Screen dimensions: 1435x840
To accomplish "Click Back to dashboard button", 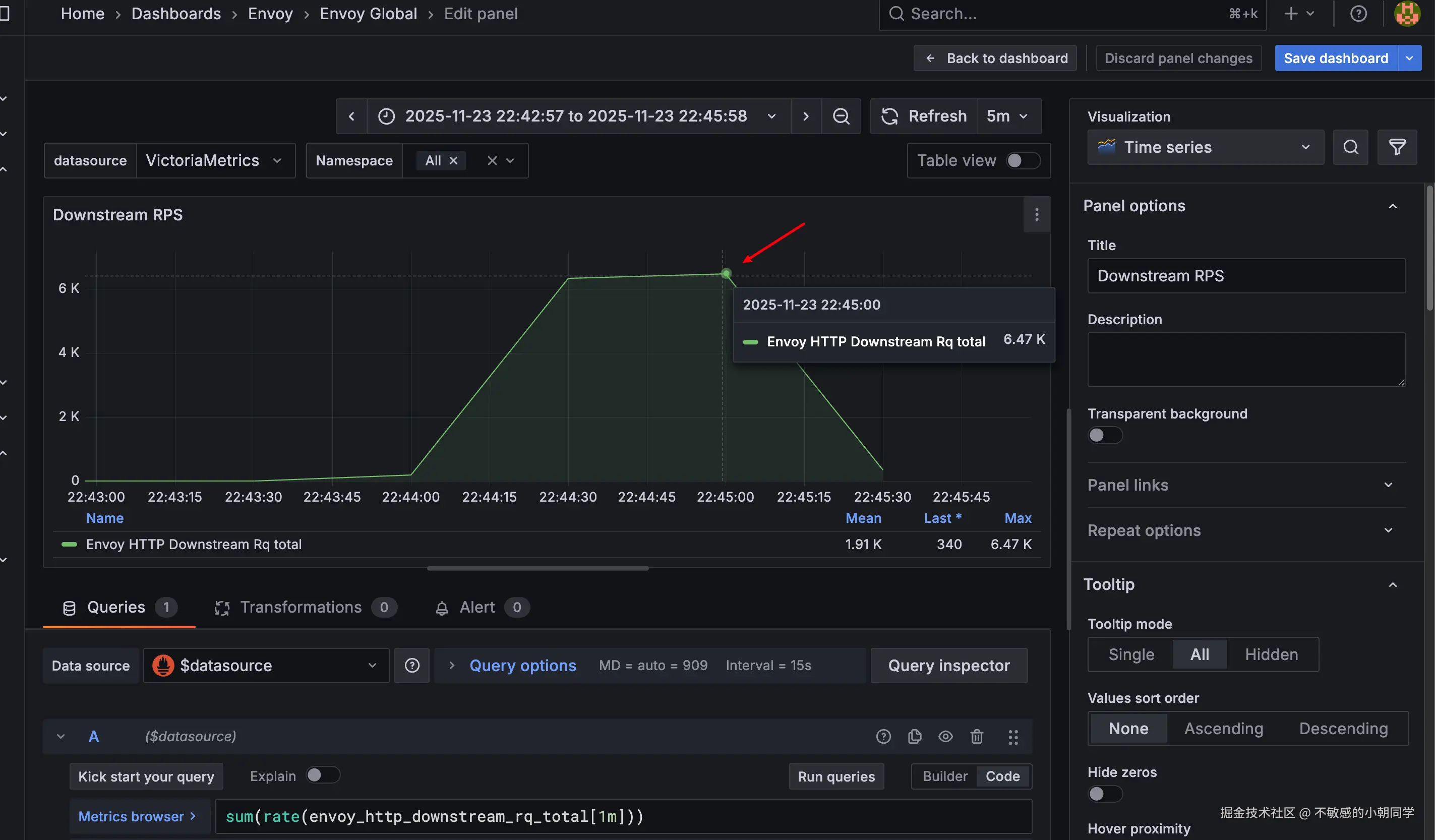I will [x=995, y=58].
